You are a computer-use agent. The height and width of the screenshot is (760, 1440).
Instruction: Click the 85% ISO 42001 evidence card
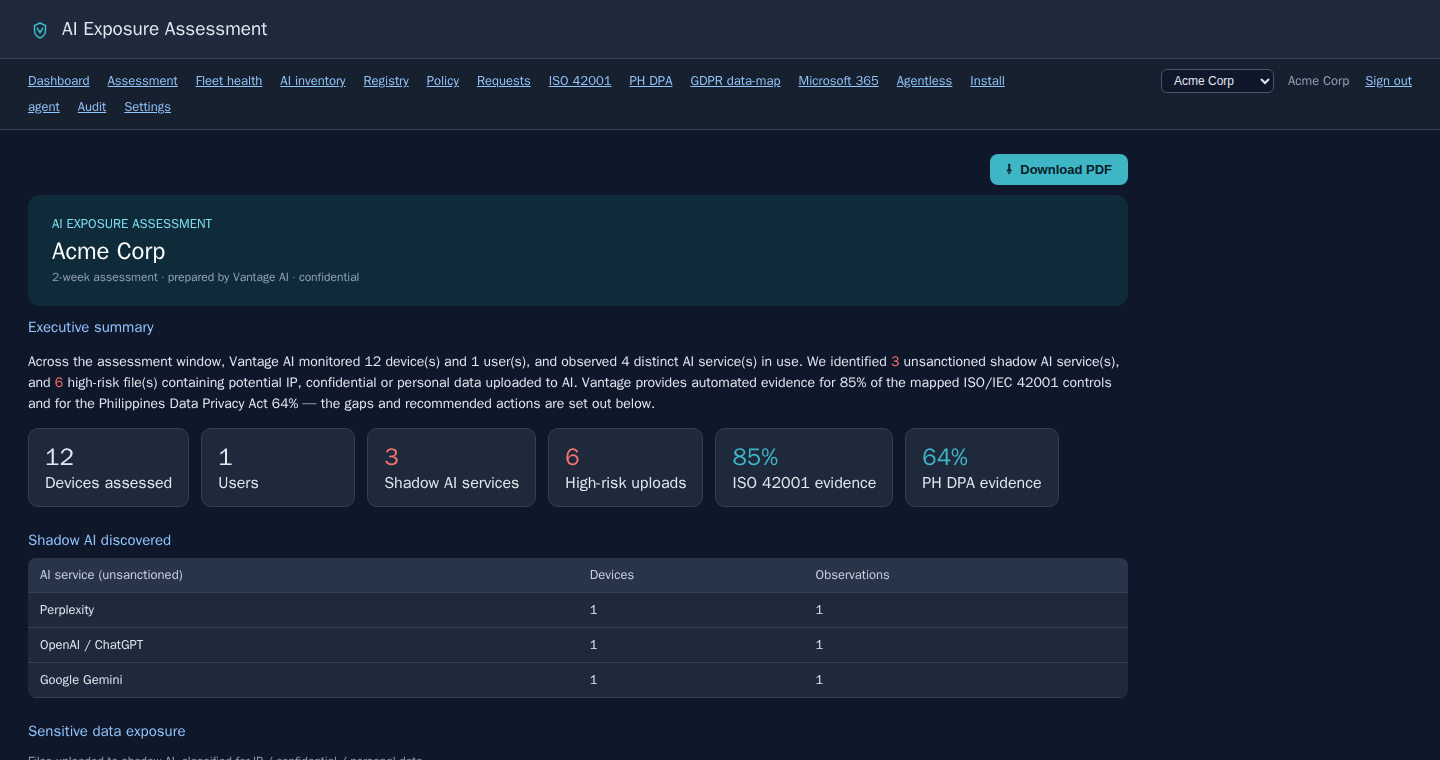coord(804,468)
